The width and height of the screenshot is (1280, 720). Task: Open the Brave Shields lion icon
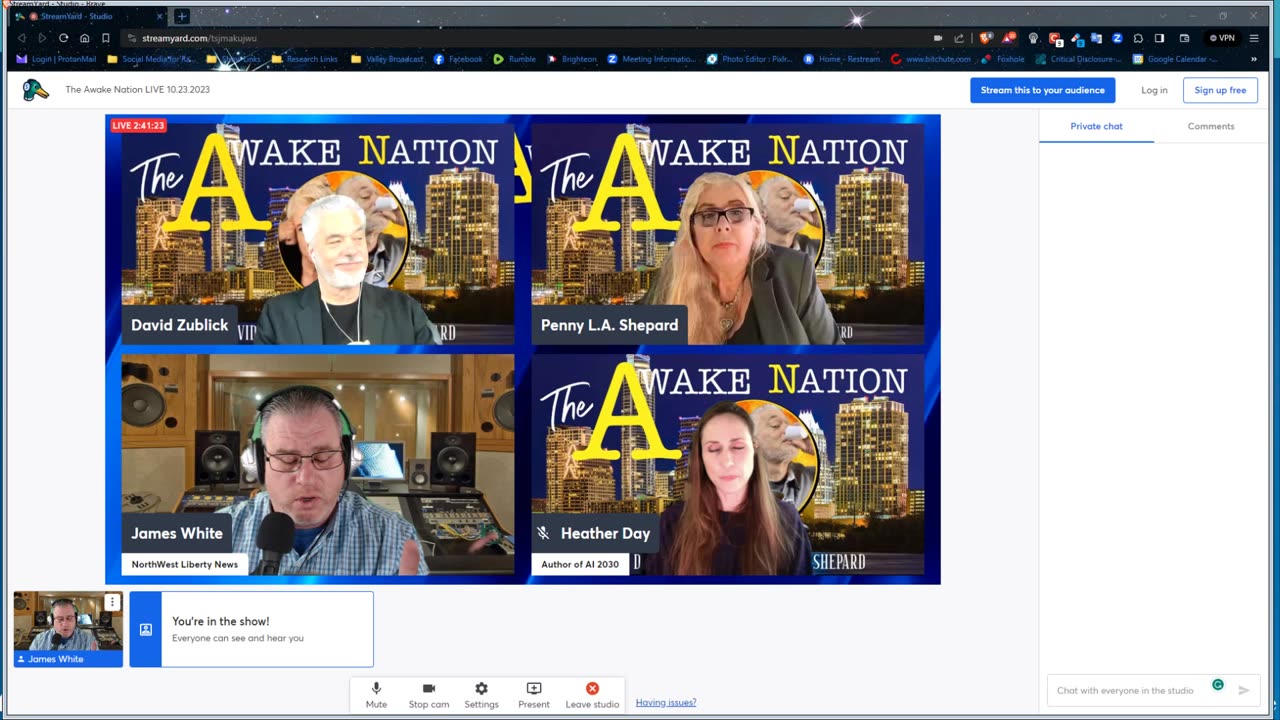[x=985, y=38]
